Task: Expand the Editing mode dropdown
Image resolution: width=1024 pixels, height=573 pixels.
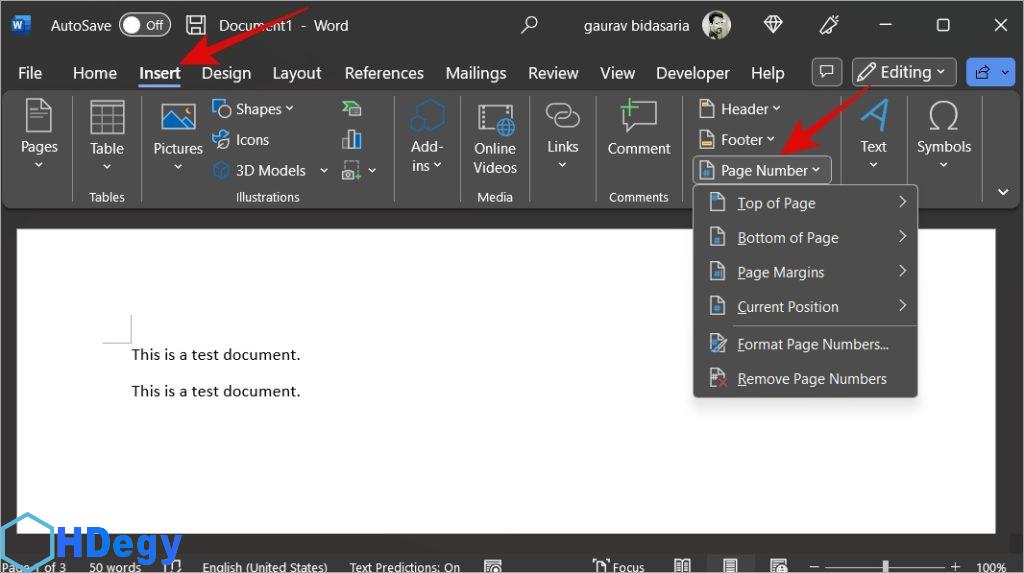Action: point(904,72)
